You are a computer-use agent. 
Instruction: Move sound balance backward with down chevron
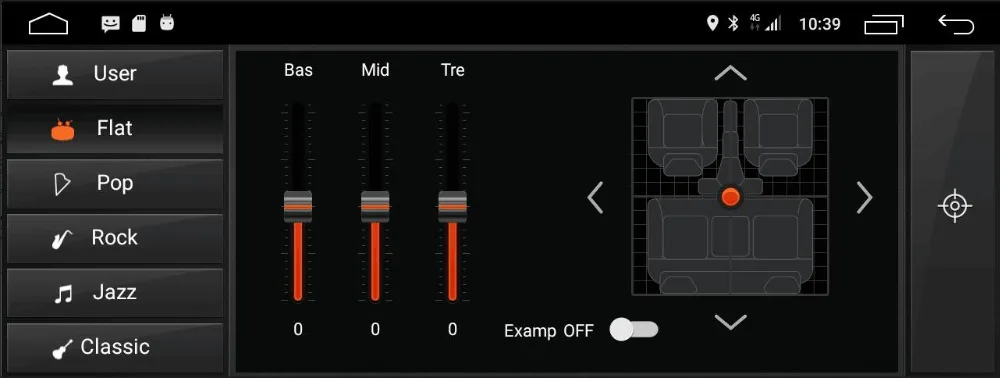coord(730,322)
